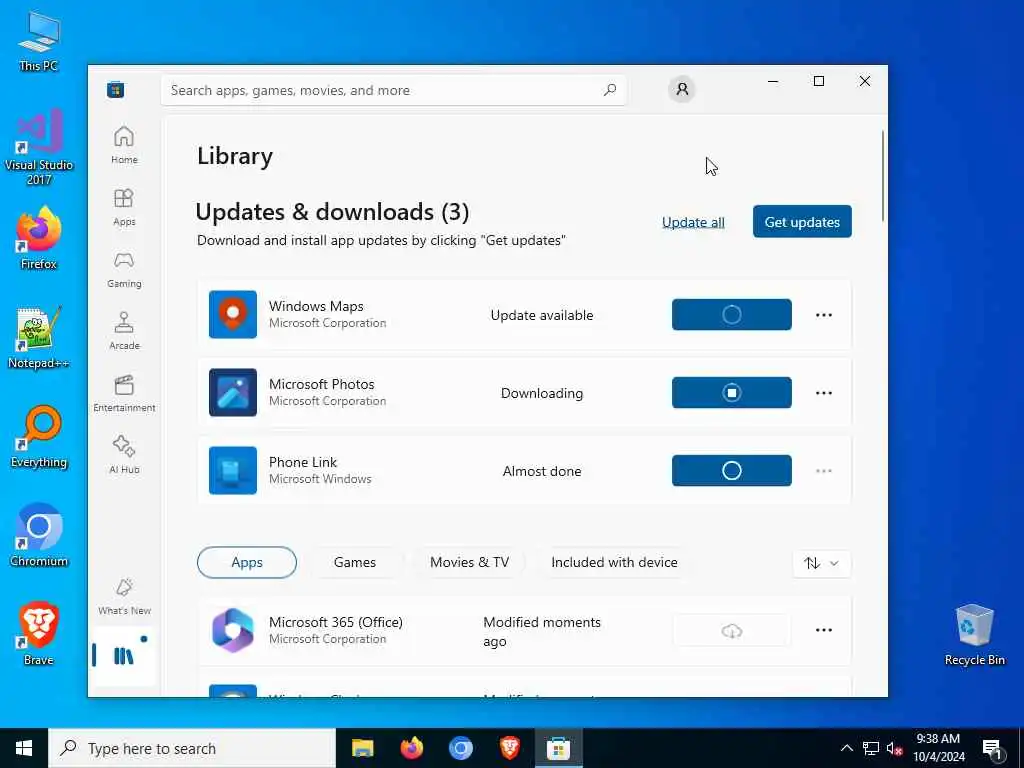This screenshot has height=768, width=1024.
Task: Select the Visual Studio 2017 desktop shortcut
Action: 39,147
